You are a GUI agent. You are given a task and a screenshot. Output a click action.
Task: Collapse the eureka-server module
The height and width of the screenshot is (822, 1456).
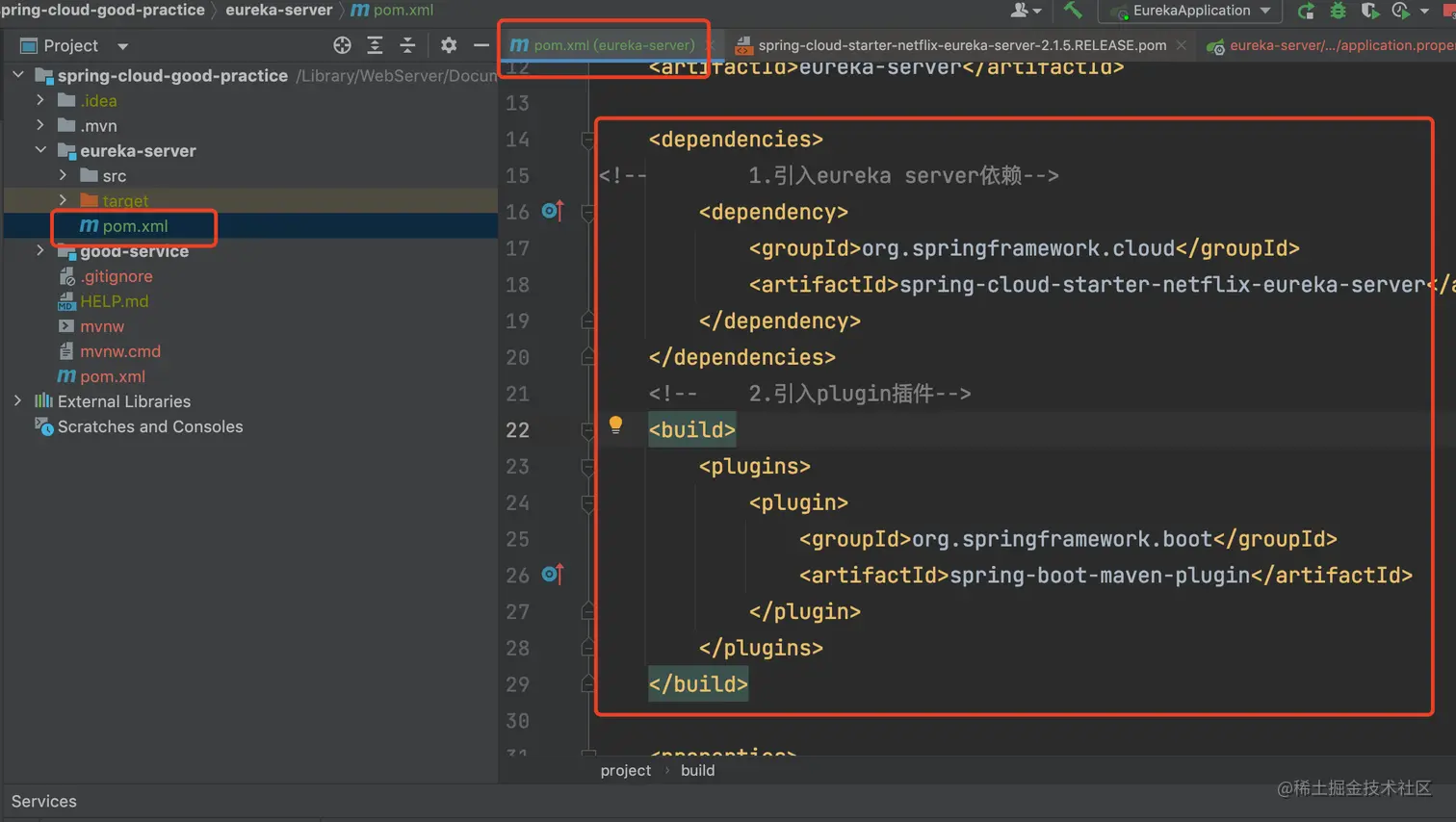tap(40, 149)
